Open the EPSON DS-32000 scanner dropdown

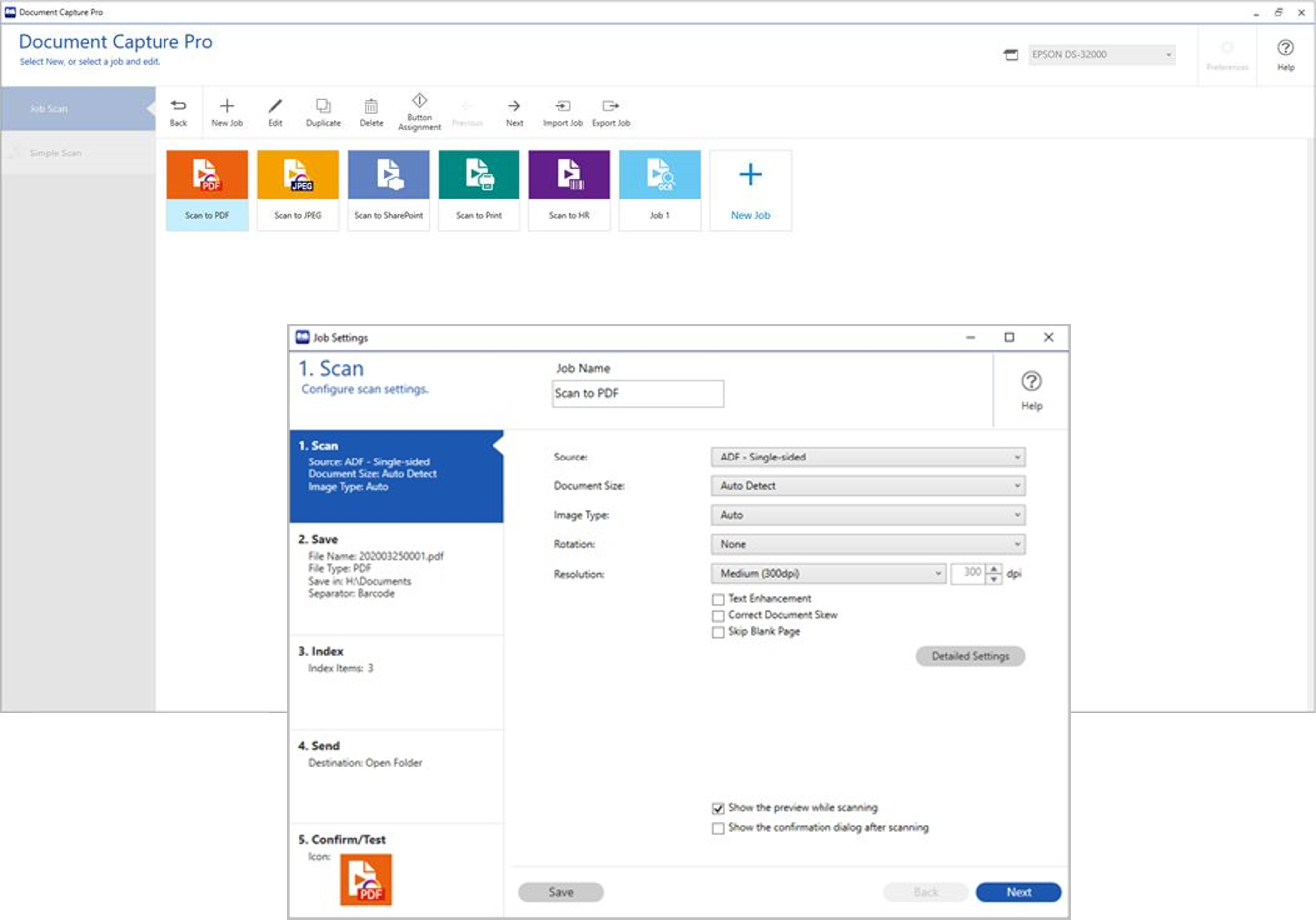click(1102, 55)
